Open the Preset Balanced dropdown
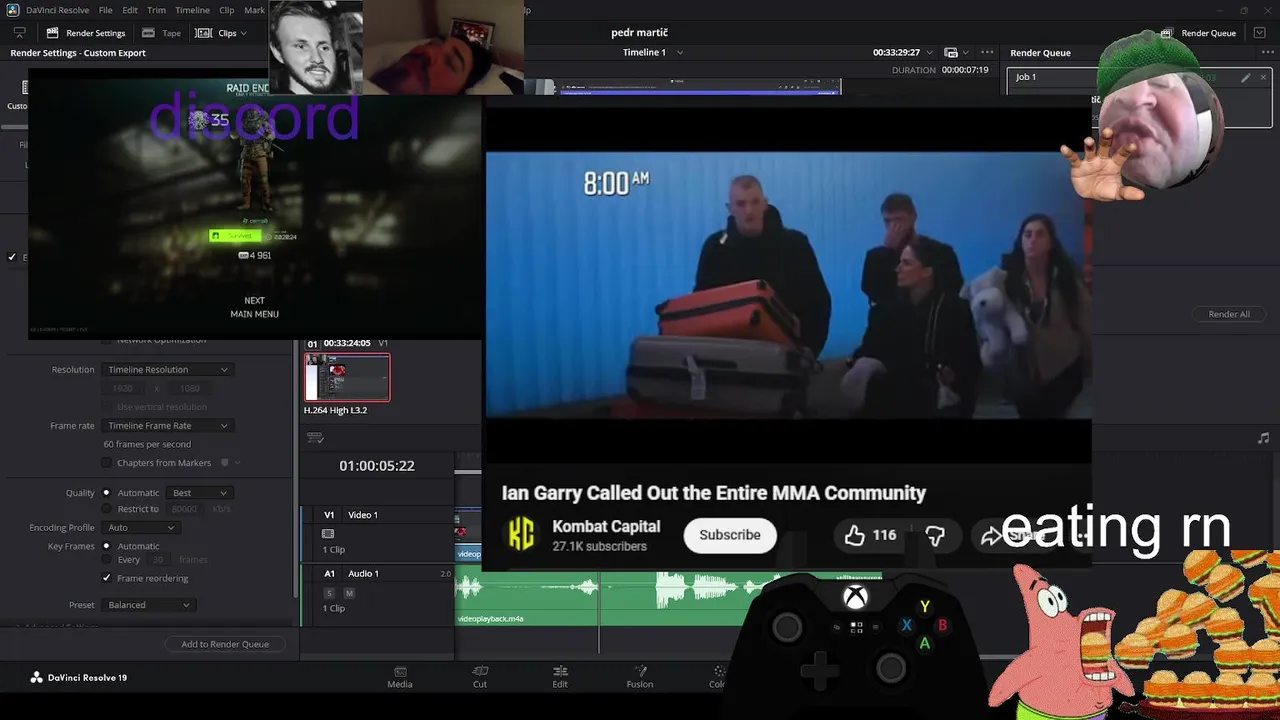Image resolution: width=1280 pixels, height=720 pixels. coord(148,605)
